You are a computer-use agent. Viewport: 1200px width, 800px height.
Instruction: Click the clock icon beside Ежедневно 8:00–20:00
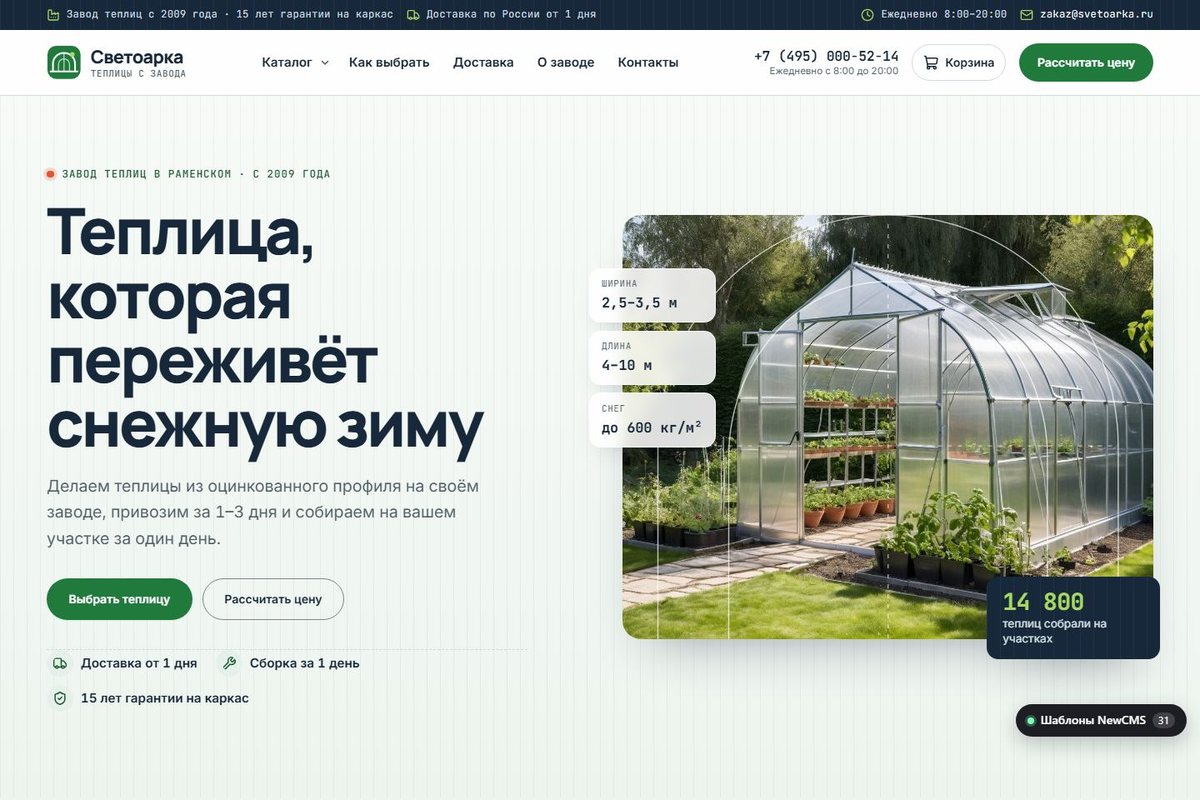click(868, 15)
